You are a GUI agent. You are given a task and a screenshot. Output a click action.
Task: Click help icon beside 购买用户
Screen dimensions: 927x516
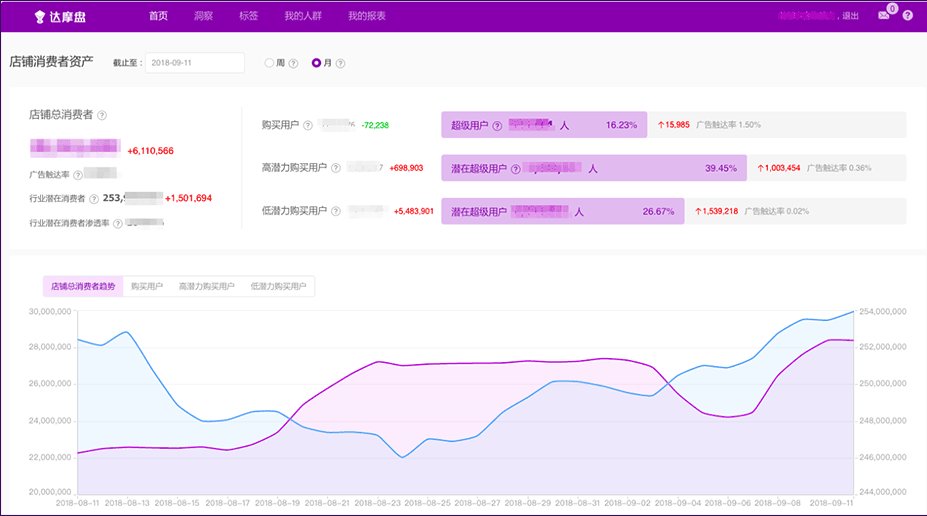[307, 125]
